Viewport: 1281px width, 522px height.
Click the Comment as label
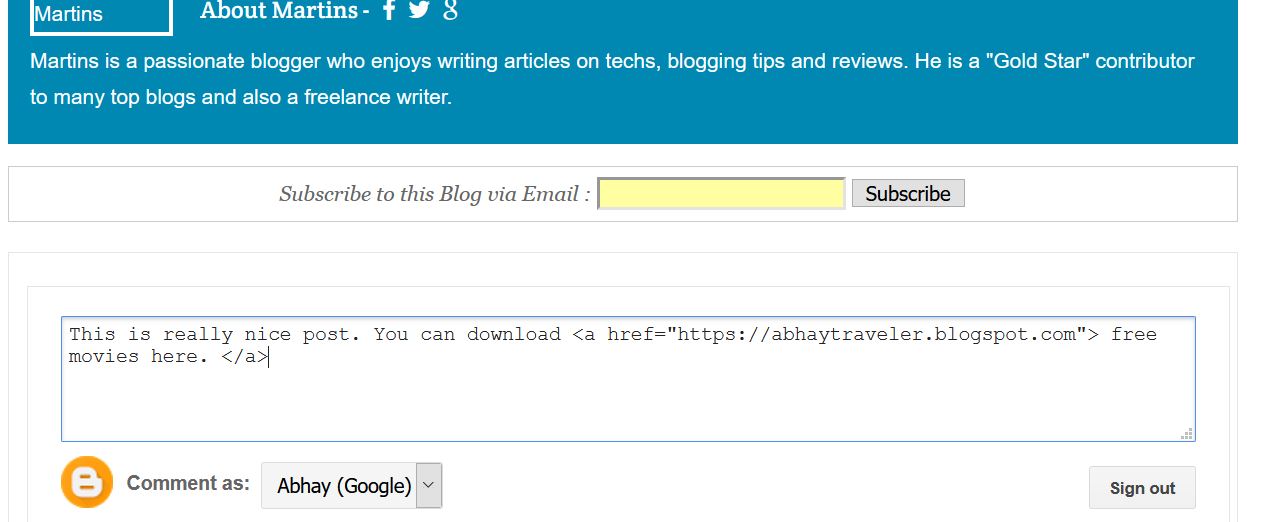pyautogui.click(x=188, y=483)
